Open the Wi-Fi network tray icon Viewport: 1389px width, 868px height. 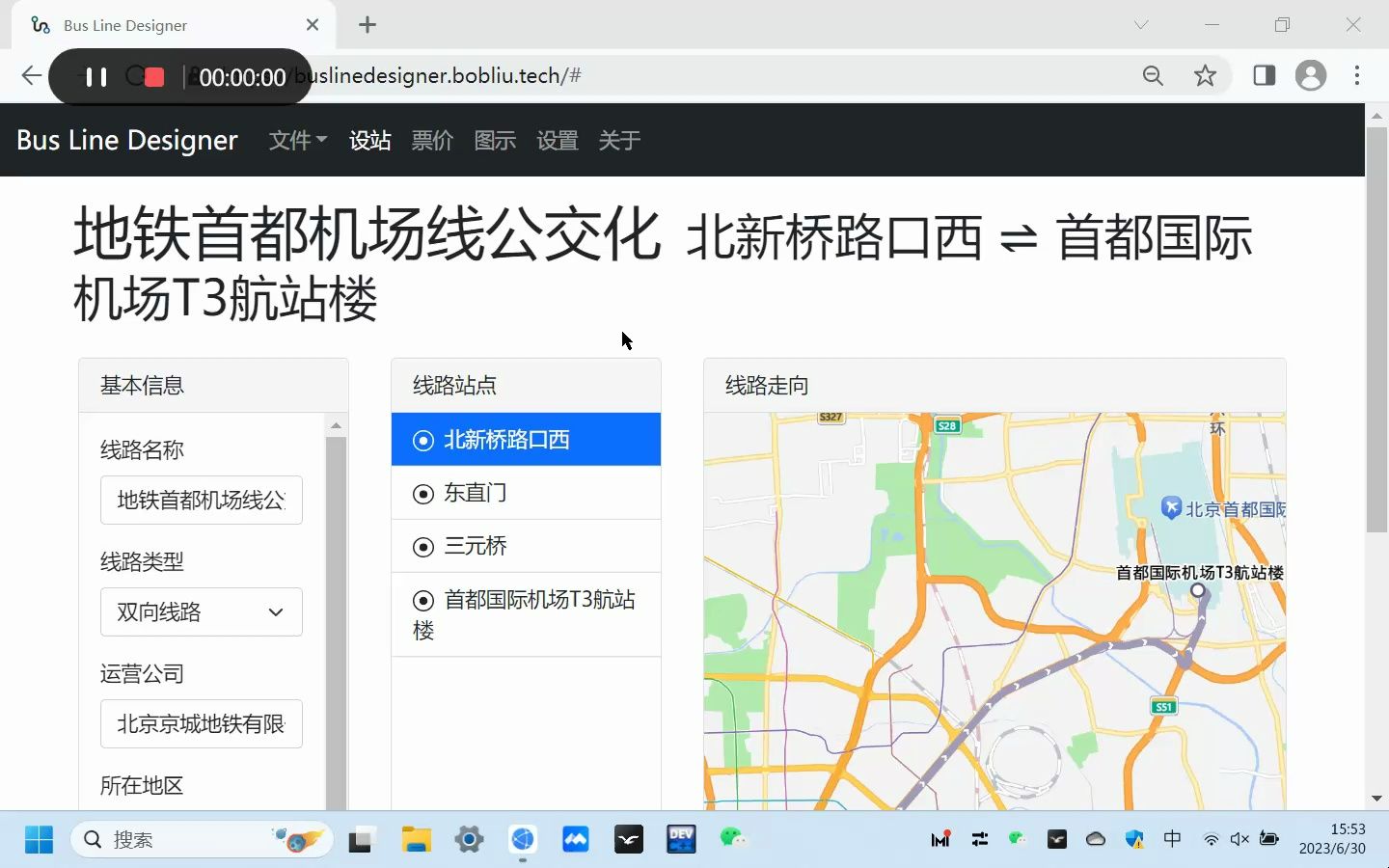1212,839
